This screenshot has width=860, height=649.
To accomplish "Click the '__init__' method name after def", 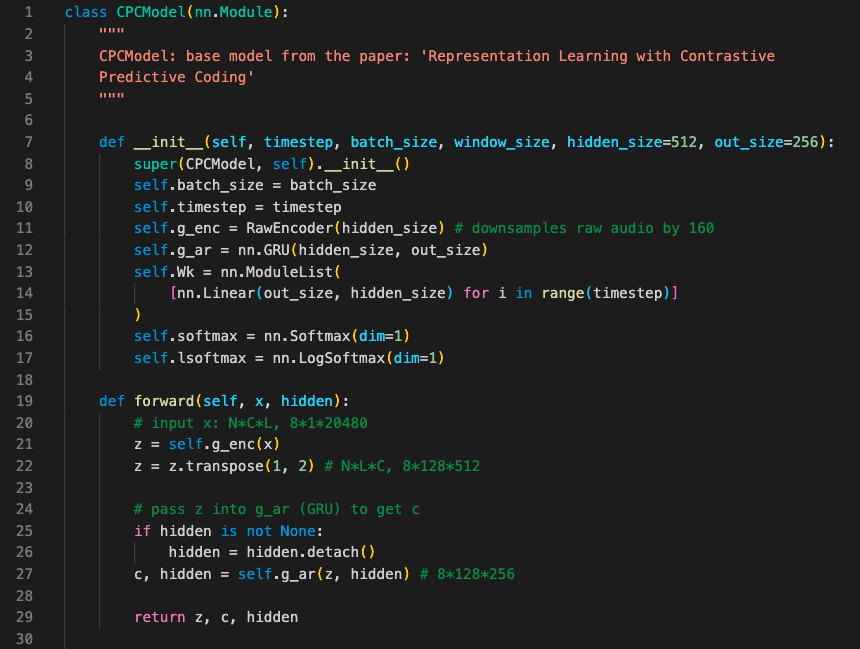I will pos(168,142).
